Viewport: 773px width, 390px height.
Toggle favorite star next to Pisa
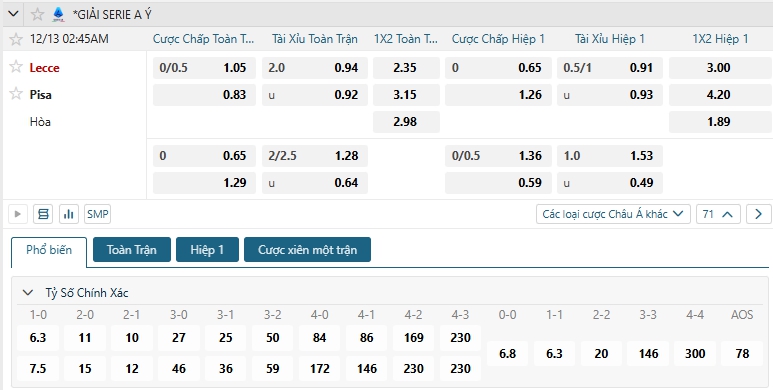pos(16,93)
